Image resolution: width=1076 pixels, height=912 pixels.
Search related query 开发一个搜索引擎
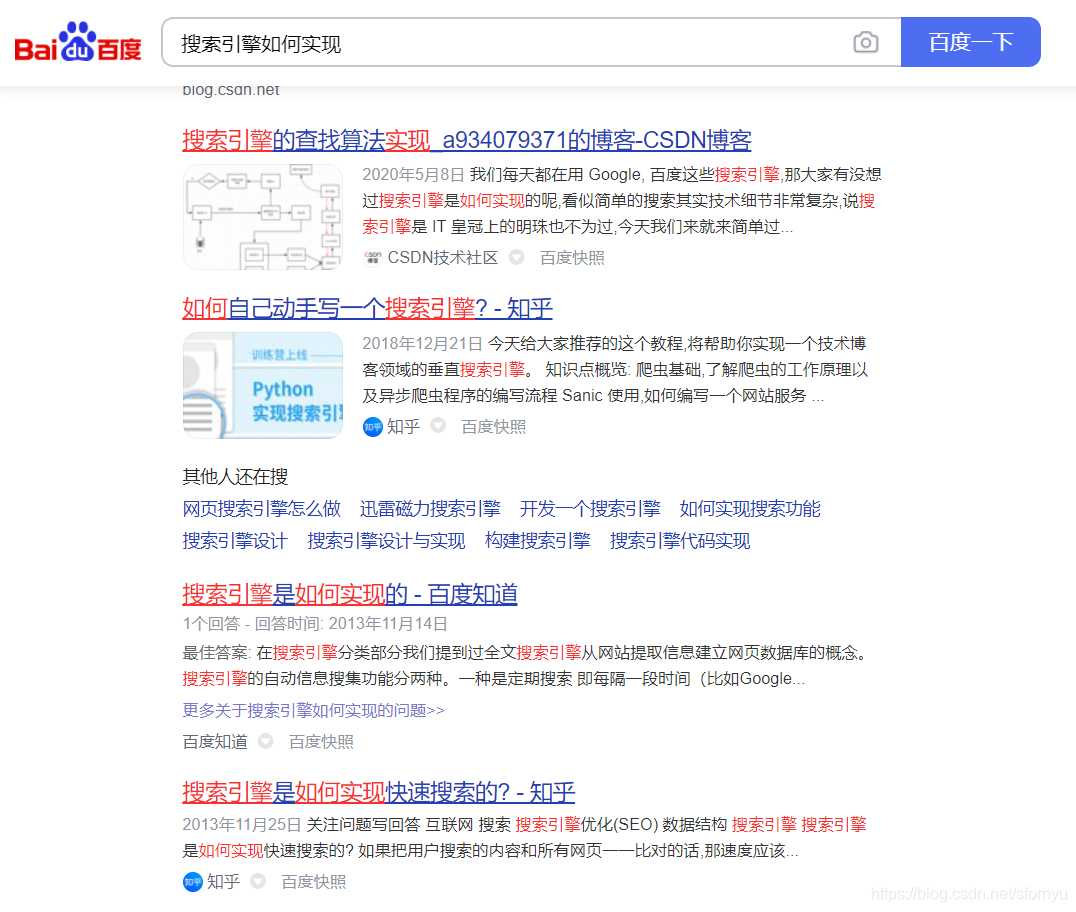click(590, 508)
